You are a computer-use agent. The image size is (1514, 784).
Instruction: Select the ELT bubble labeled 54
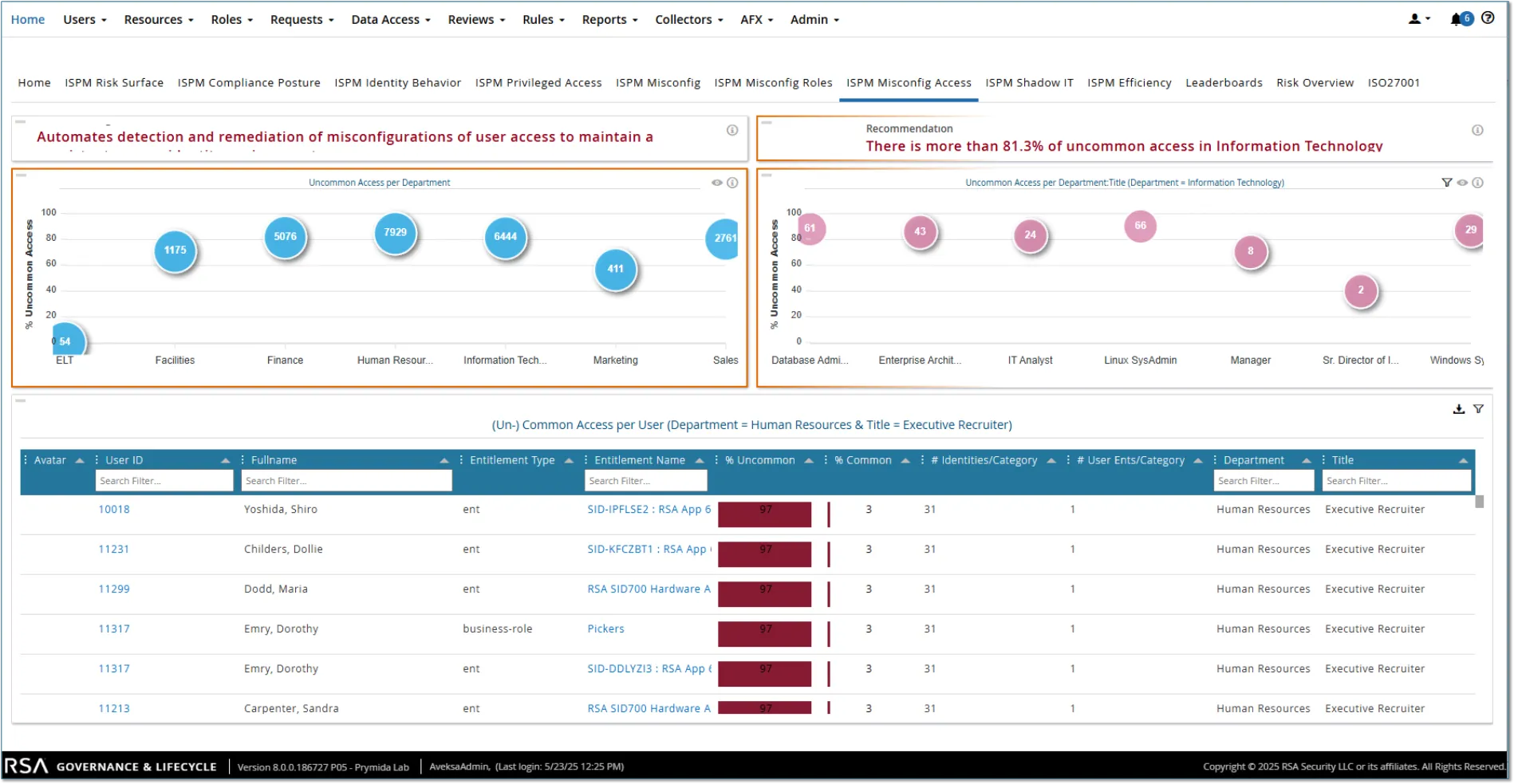(67, 339)
